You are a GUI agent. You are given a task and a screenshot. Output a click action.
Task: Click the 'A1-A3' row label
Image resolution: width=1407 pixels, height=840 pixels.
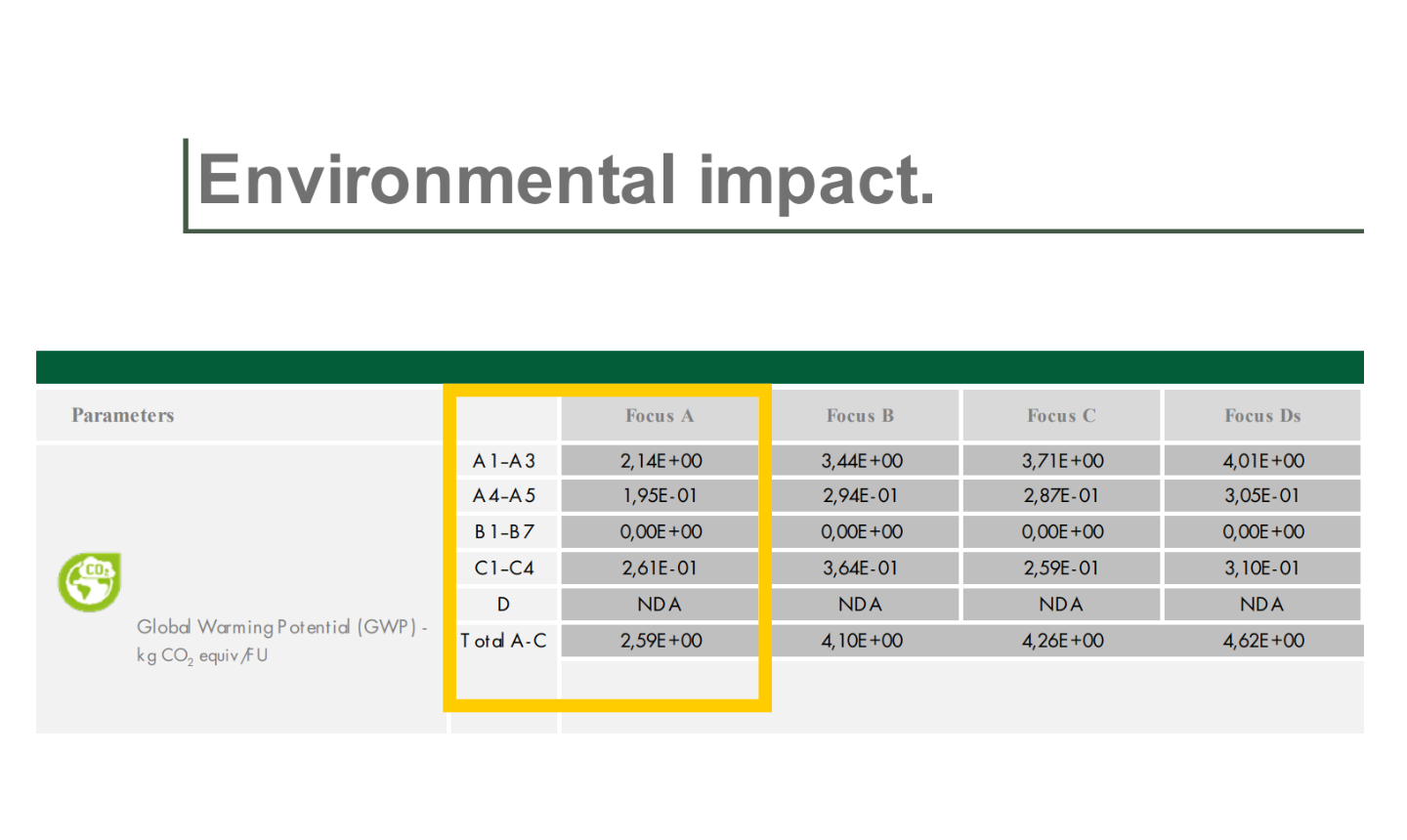click(504, 461)
